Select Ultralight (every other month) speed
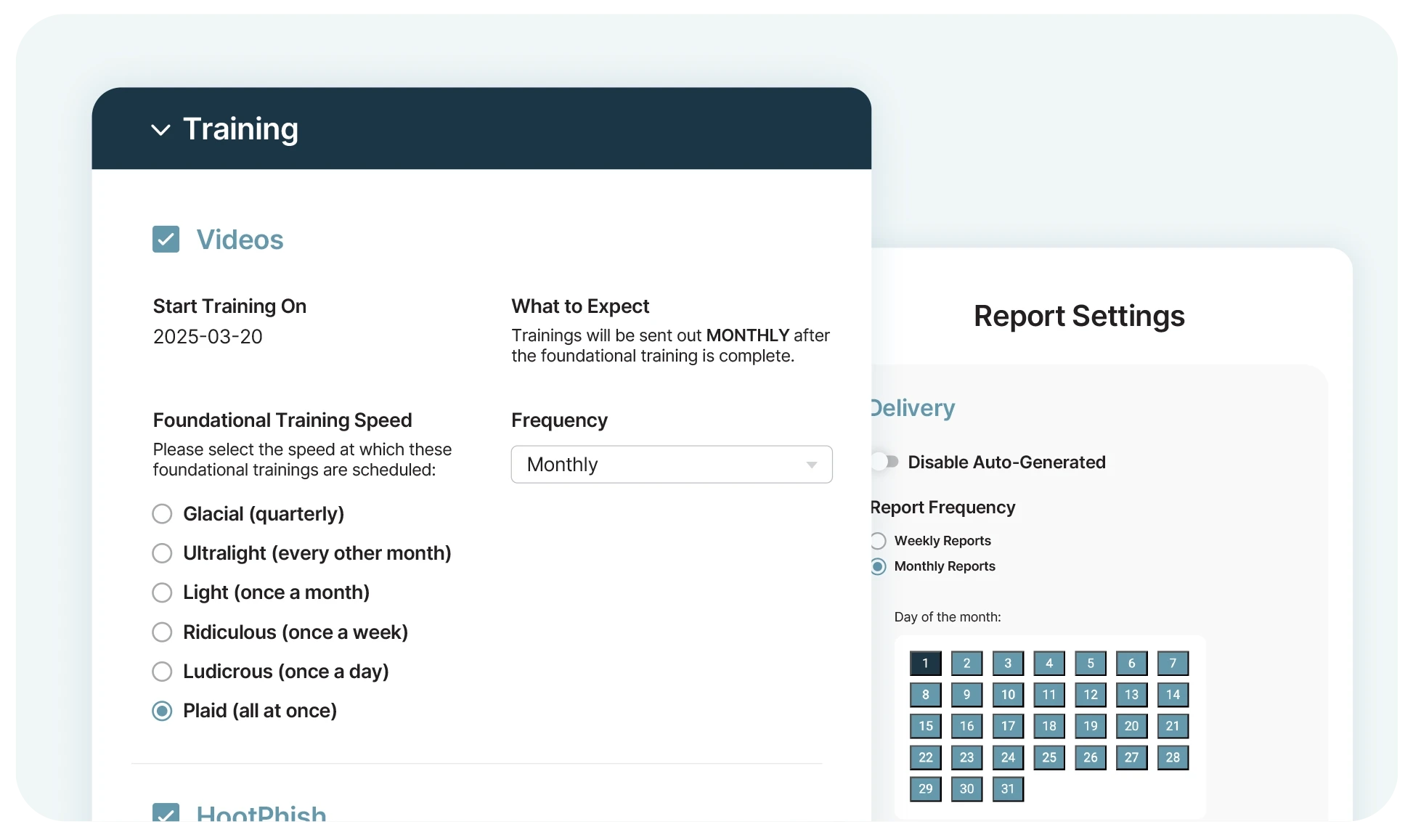1413x840 pixels. 162,553
